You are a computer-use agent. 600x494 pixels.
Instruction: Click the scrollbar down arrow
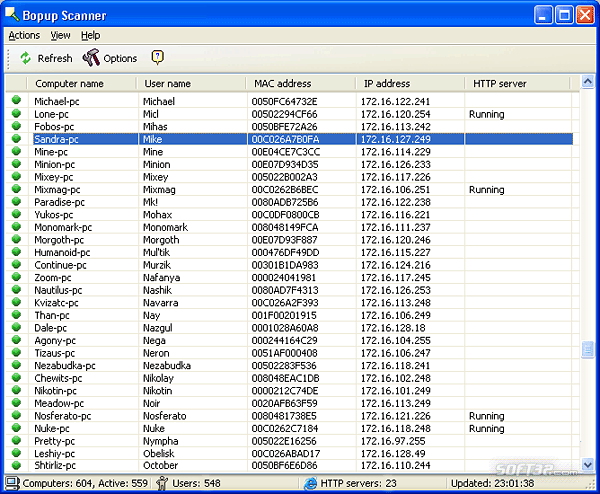pos(587,465)
